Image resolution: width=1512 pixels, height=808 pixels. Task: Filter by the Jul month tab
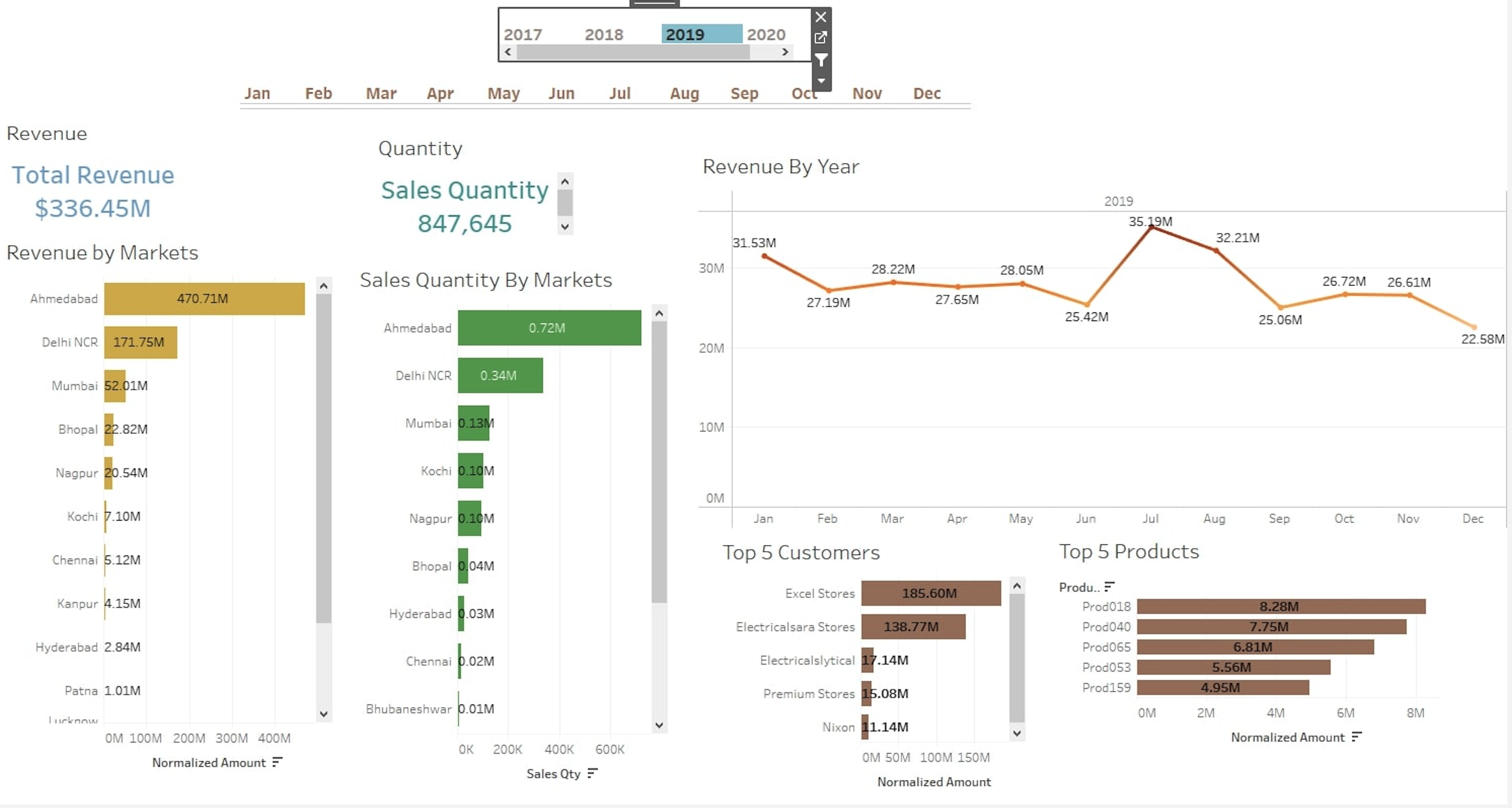[619, 94]
